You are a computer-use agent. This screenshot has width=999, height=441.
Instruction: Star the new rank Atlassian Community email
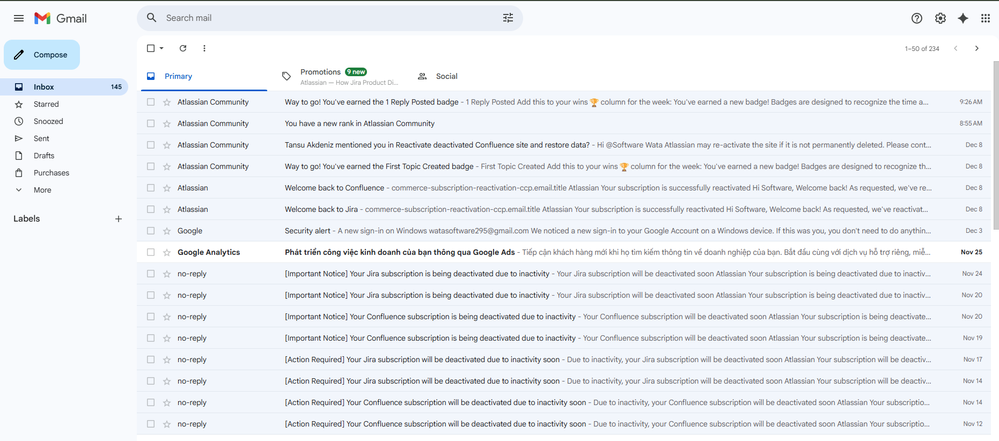tap(167, 124)
